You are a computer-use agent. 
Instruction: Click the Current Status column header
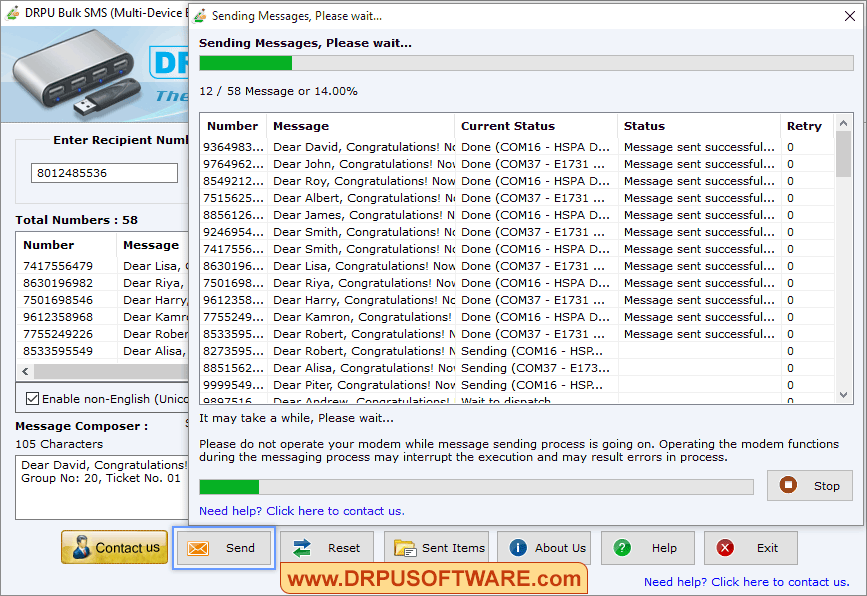[x=536, y=126]
